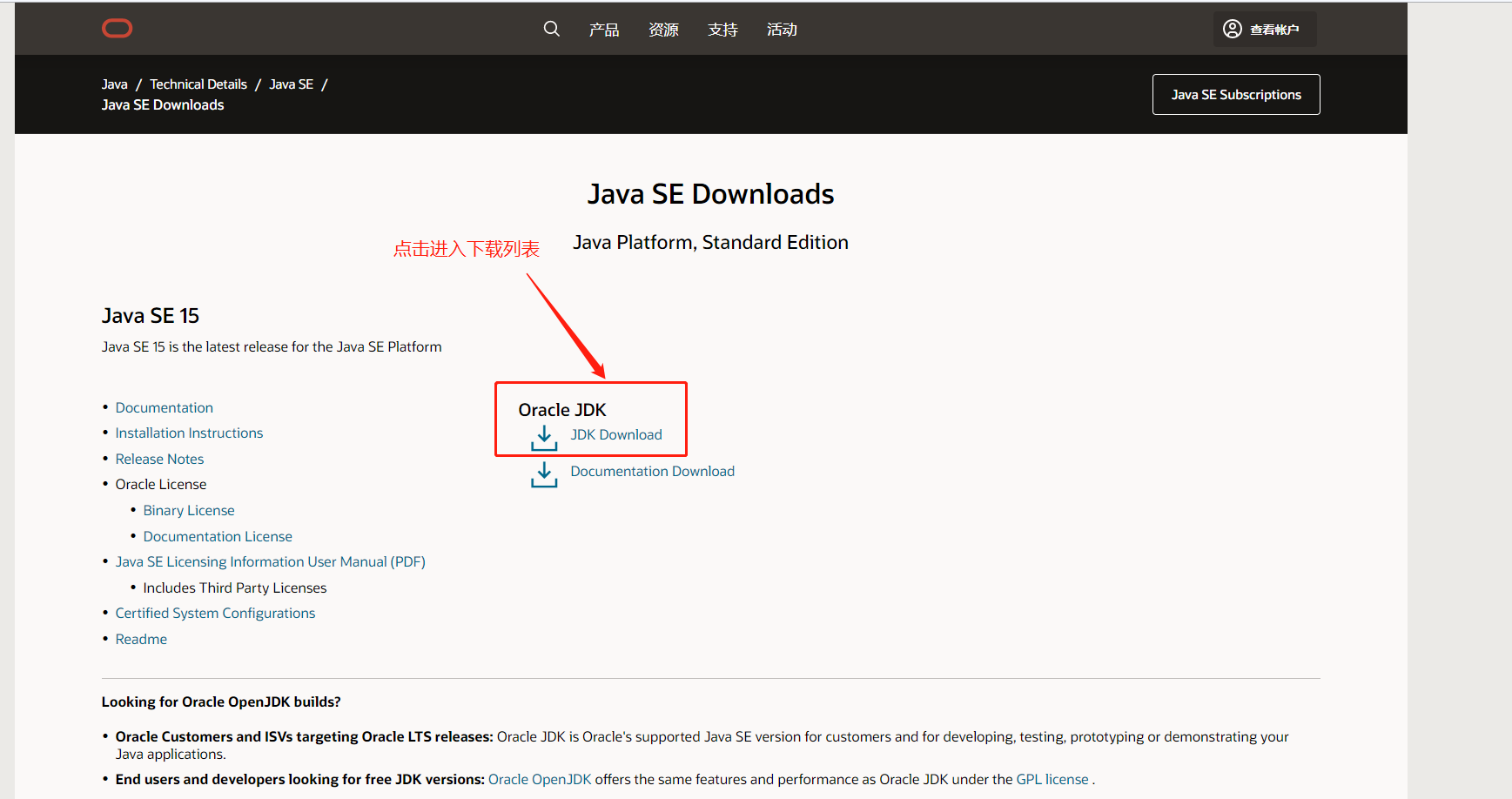This screenshot has width=1512, height=799.
Task: Open the Readme link
Action: 141,639
